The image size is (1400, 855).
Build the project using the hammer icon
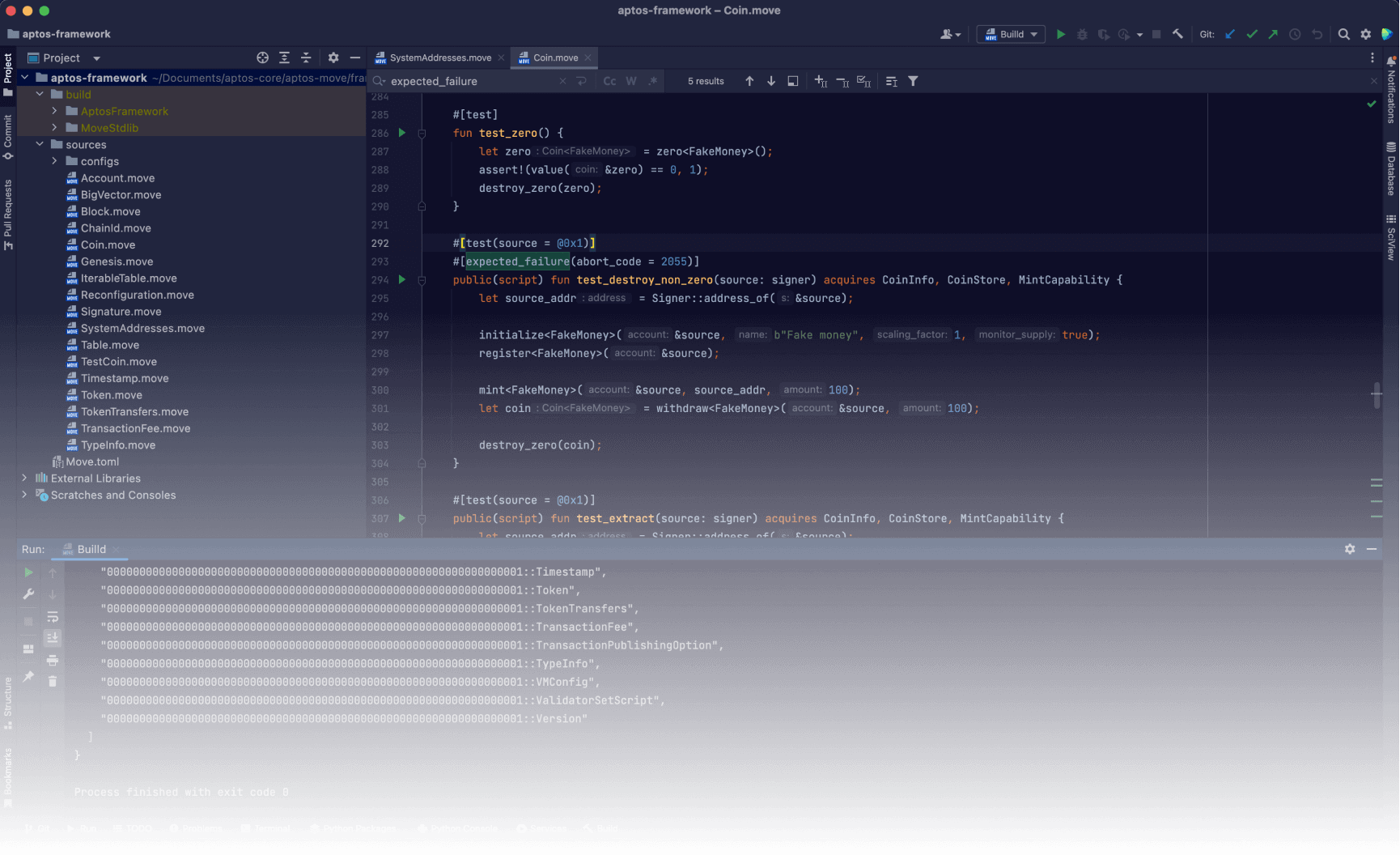(x=1177, y=34)
